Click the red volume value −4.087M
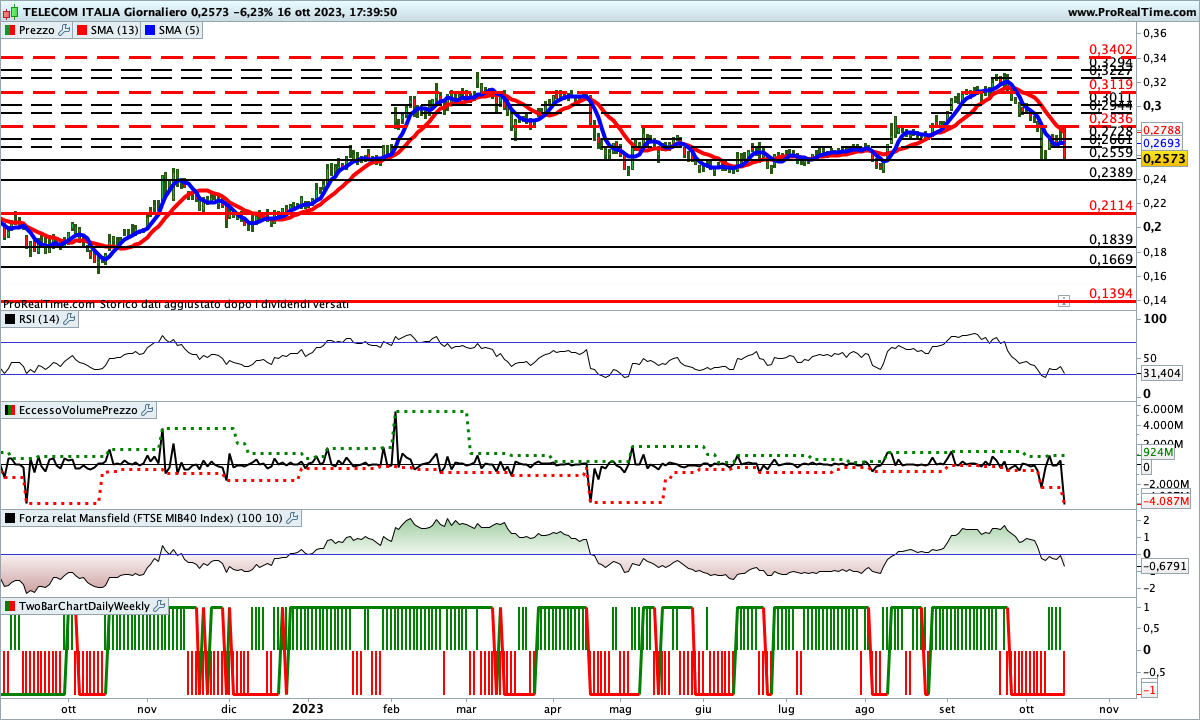 [1165, 501]
